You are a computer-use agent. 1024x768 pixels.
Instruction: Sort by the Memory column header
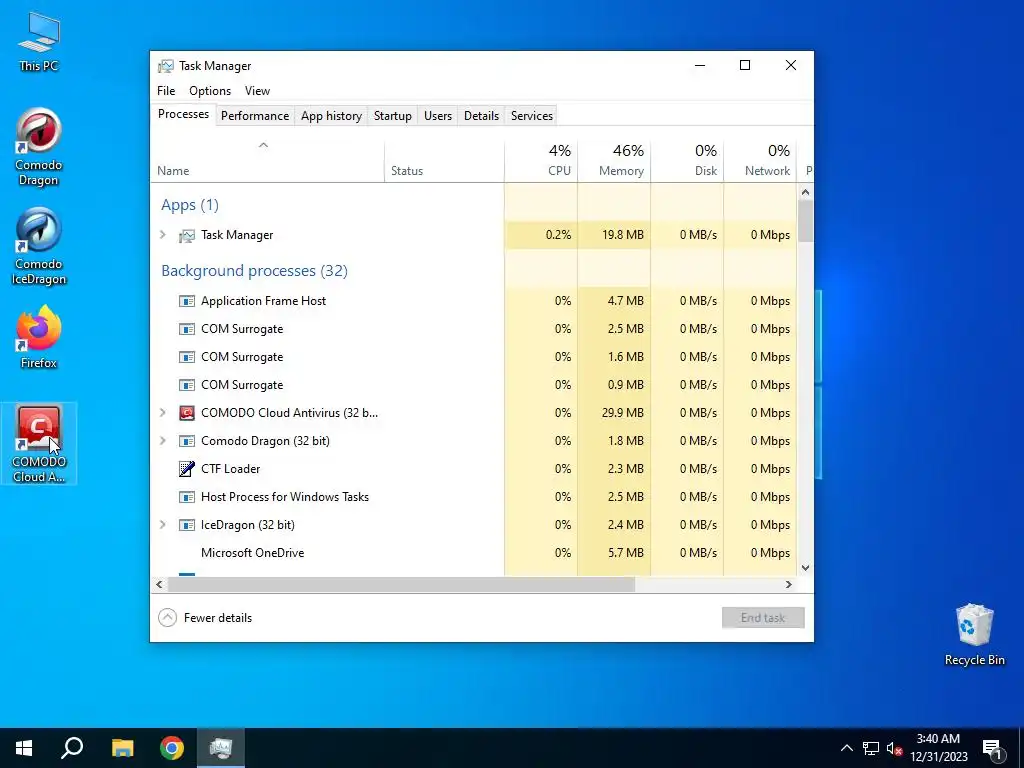coord(615,160)
